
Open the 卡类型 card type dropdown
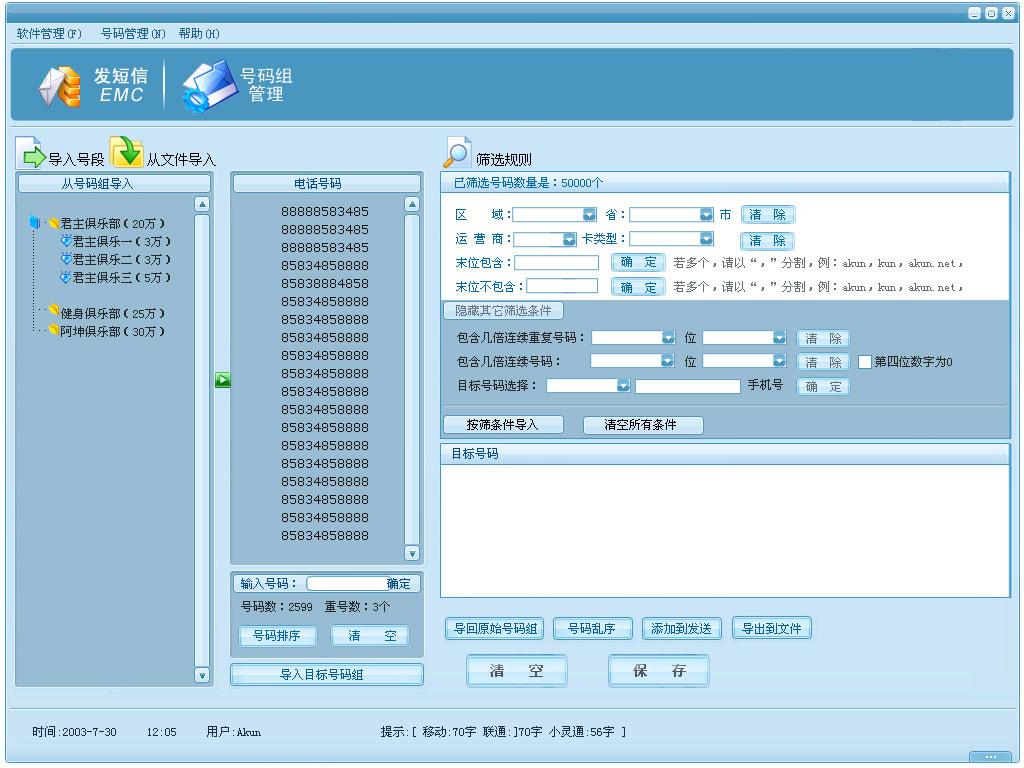coord(704,237)
